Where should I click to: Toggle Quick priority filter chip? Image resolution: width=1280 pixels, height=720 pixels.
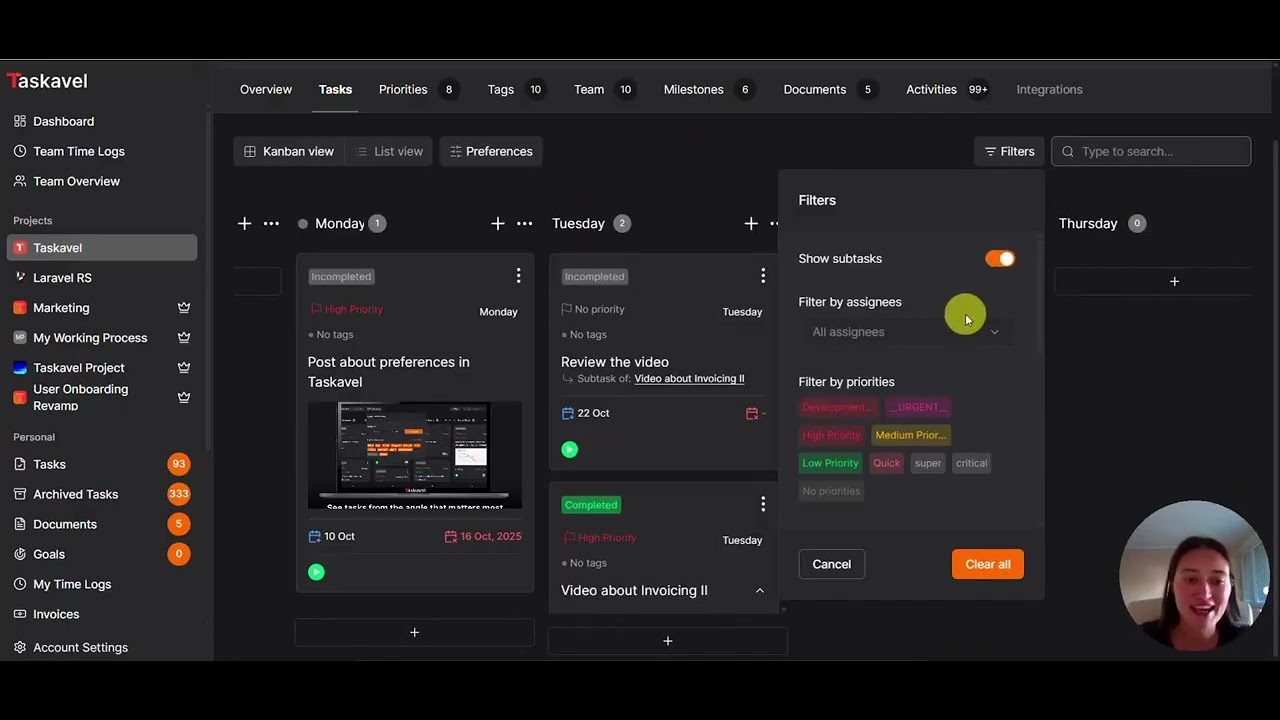pyautogui.click(x=886, y=463)
